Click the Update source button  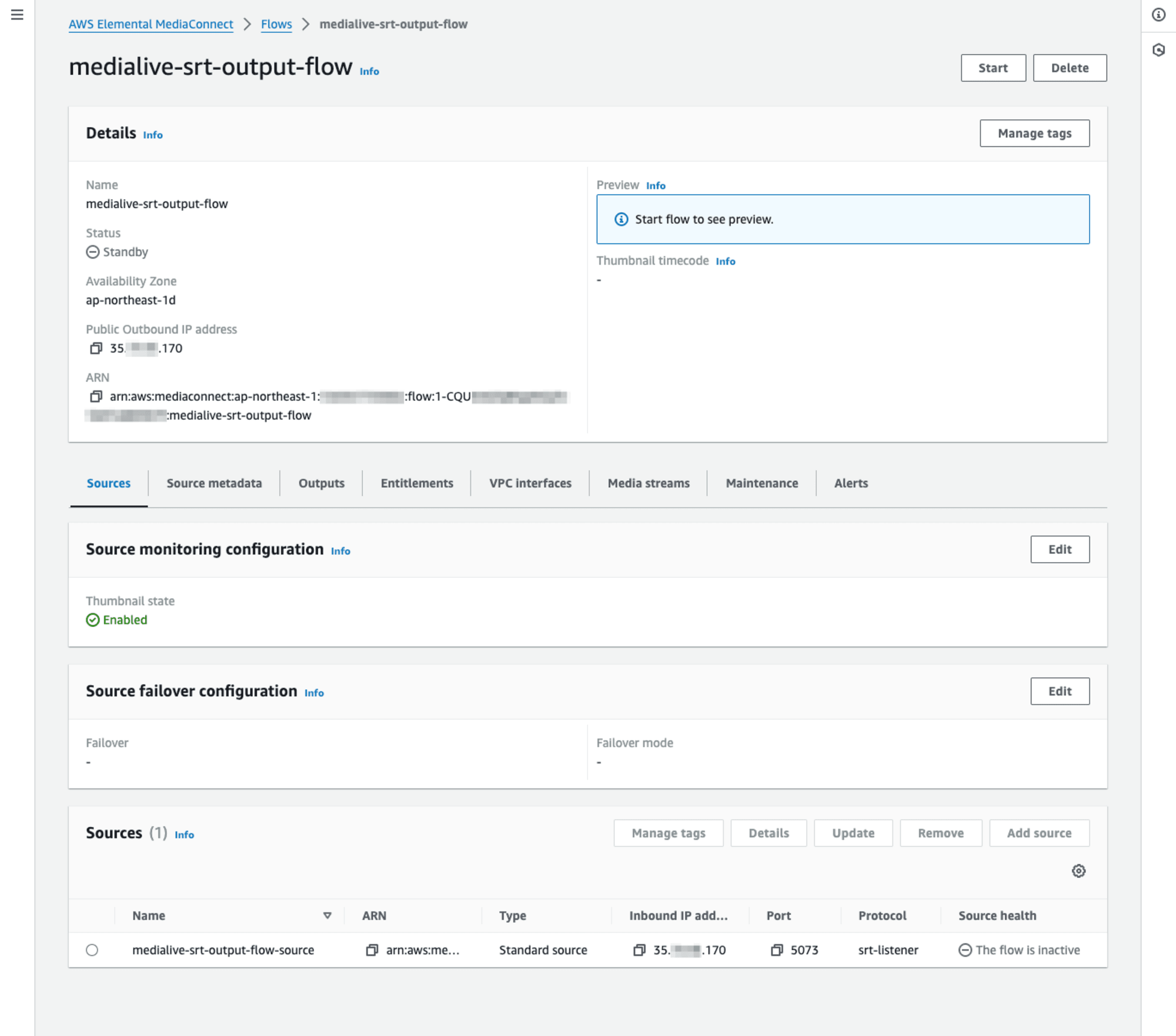click(853, 833)
